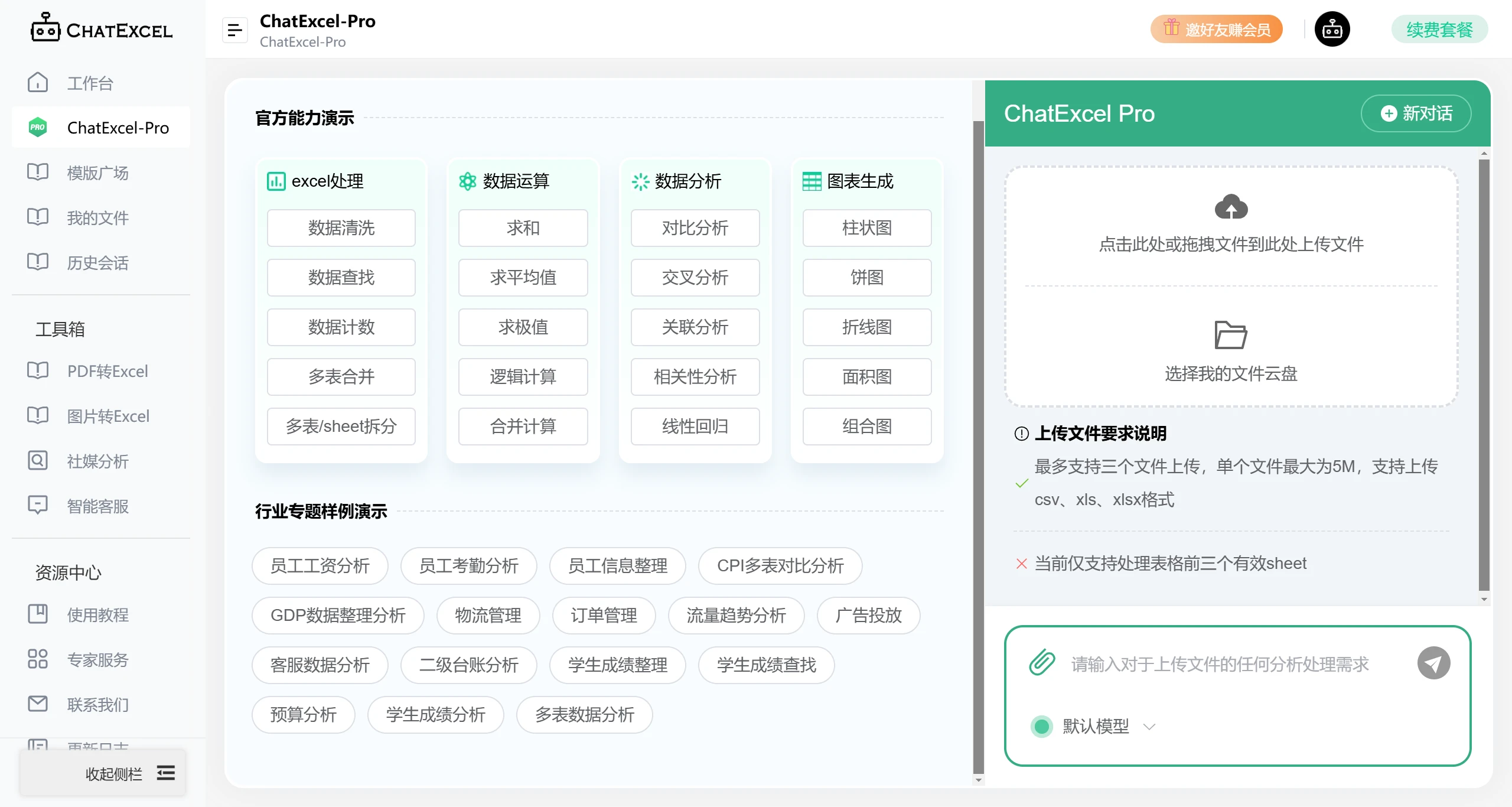This screenshot has height=807, width=1512.
Task: Select the 数据清洗 feature
Action: (x=341, y=228)
